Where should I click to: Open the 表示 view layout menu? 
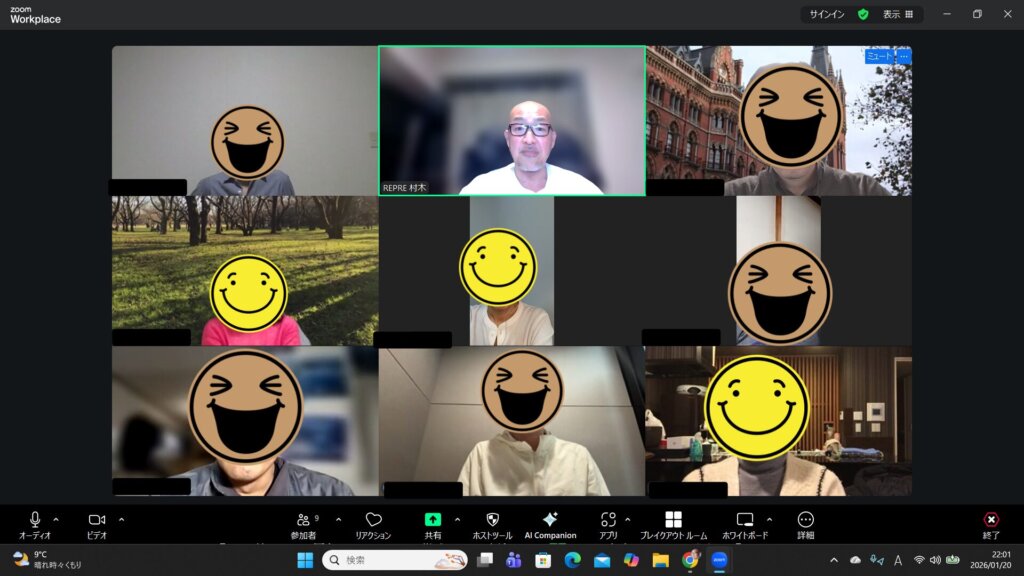897,15
